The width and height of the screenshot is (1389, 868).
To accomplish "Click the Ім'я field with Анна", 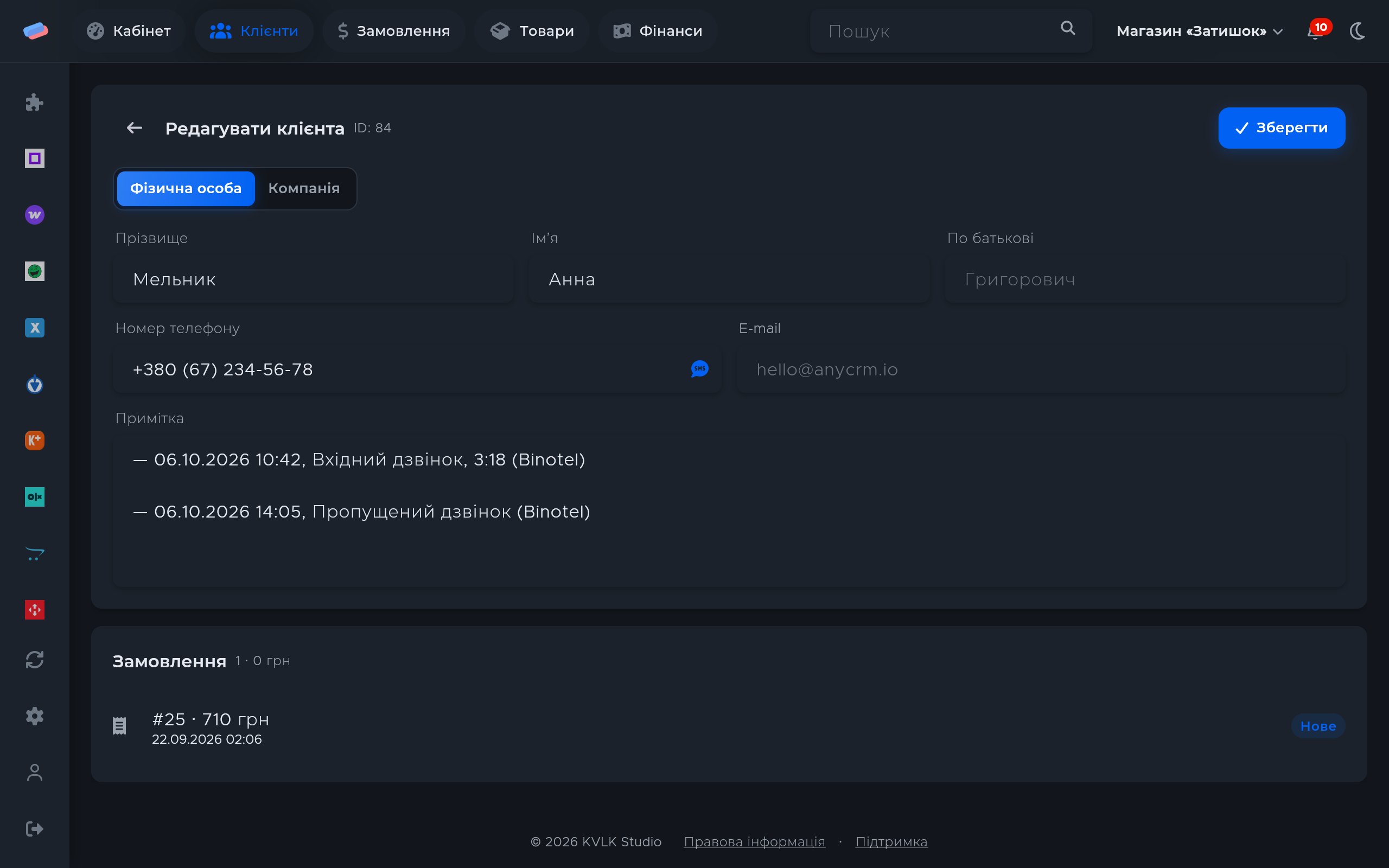I will pos(729,279).
